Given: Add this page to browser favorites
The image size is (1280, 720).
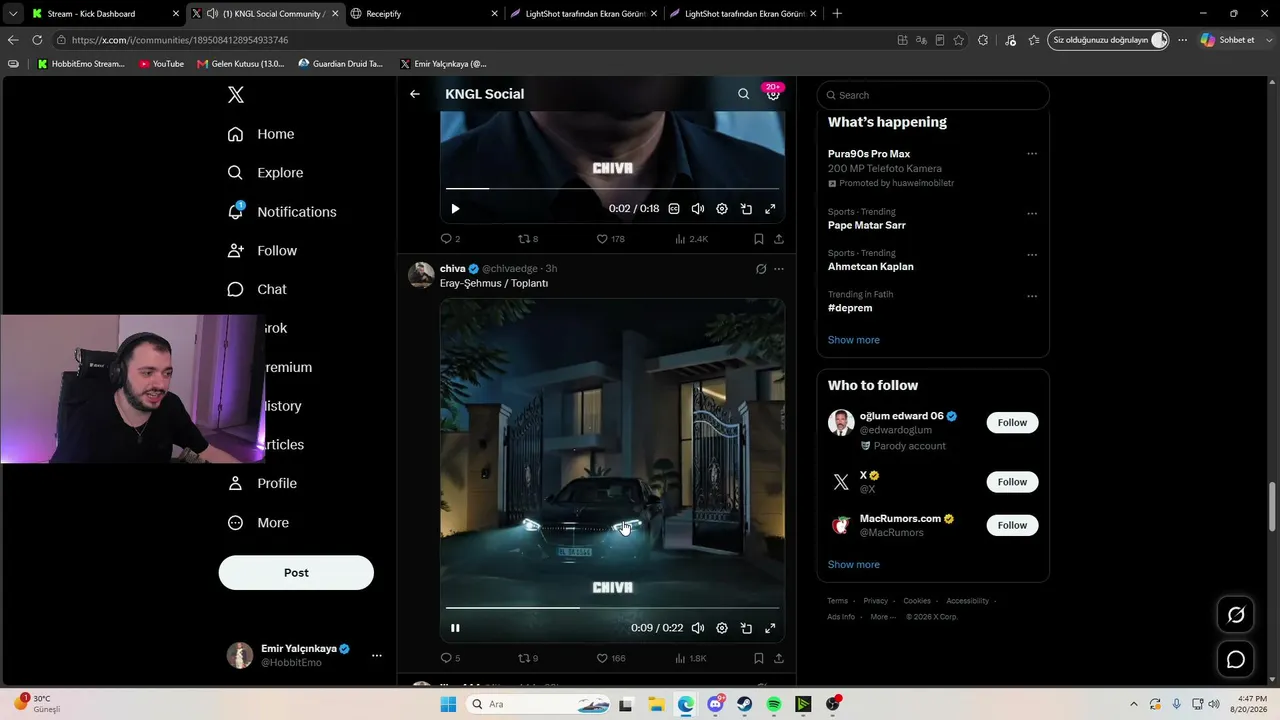Looking at the screenshot, I should (x=959, y=40).
